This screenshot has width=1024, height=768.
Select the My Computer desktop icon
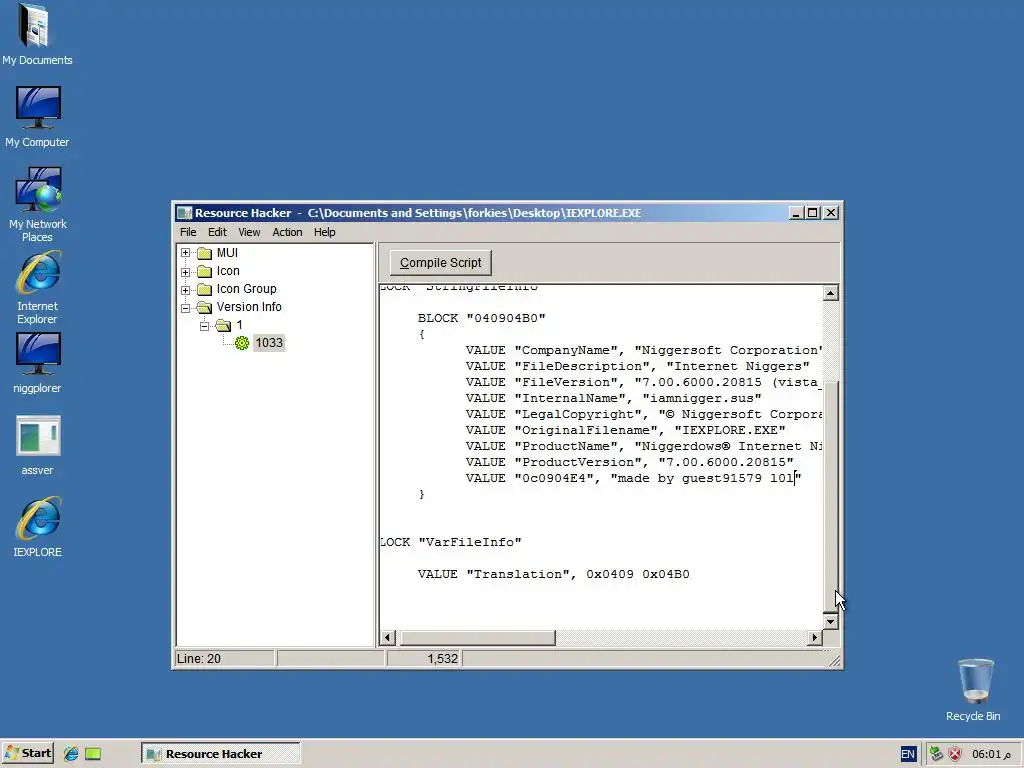(37, 117)
